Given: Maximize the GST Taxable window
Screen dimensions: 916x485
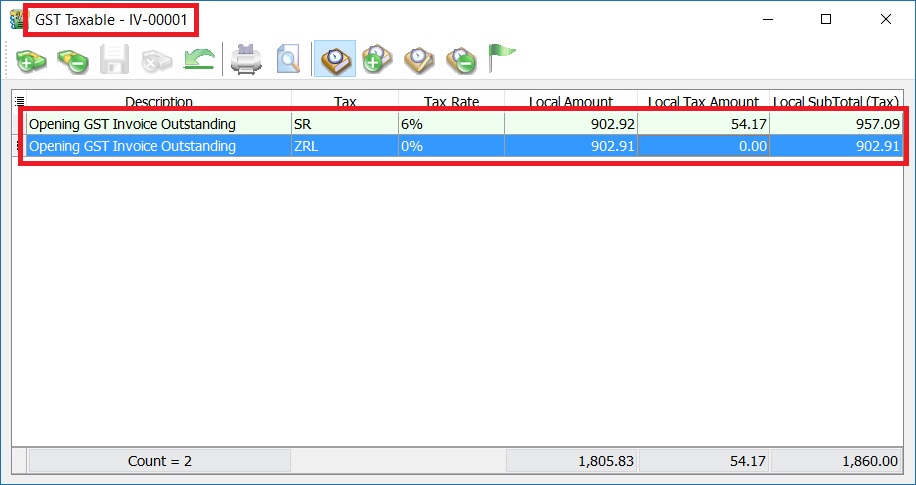Looking at the screenshot, I should click(x=826, y=19).
